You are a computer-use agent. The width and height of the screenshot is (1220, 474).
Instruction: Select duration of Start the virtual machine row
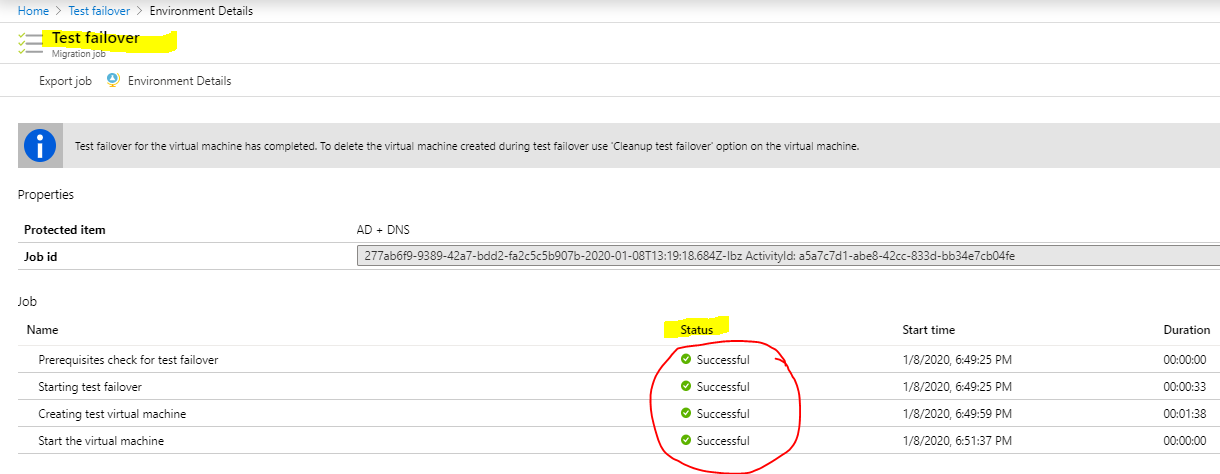point(1185,441)
